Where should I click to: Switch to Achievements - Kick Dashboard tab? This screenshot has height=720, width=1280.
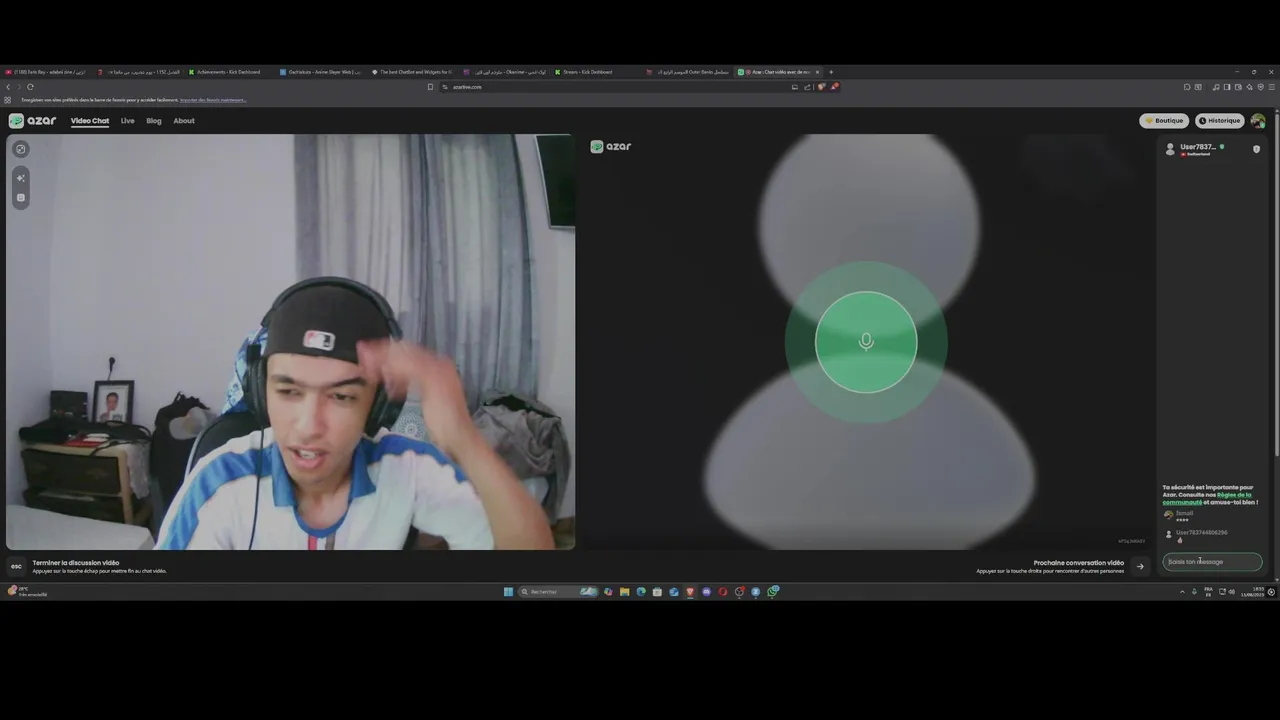point(228,72)
